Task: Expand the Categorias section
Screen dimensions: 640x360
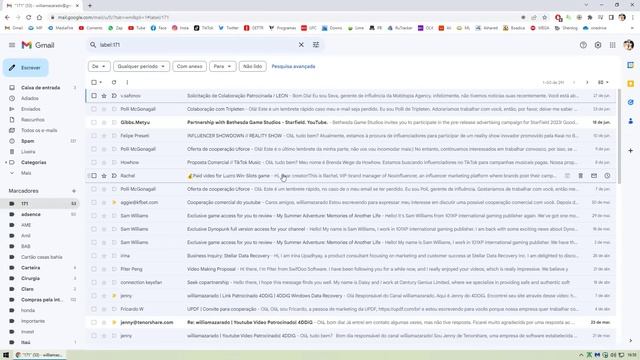Action: click(6, 162)
